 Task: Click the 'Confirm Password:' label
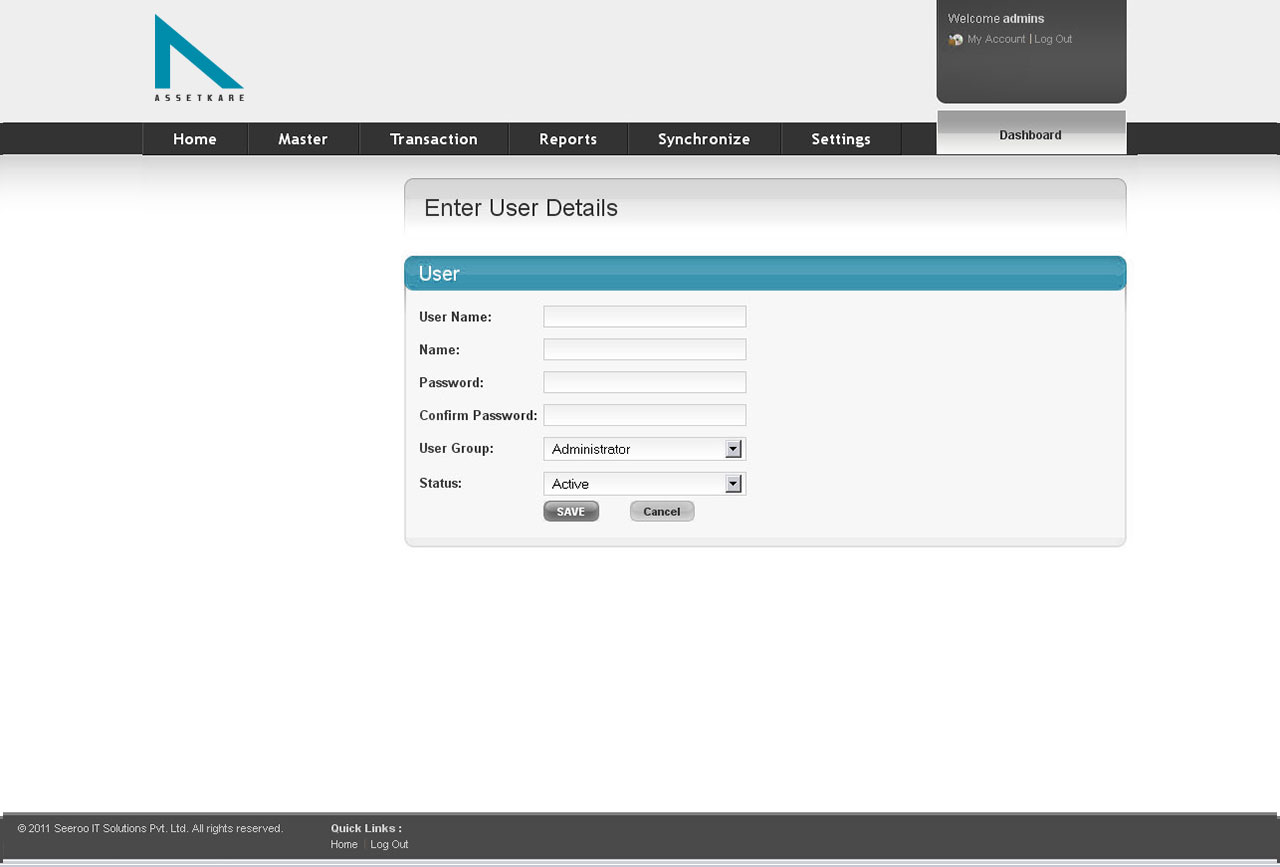point(478,415)
